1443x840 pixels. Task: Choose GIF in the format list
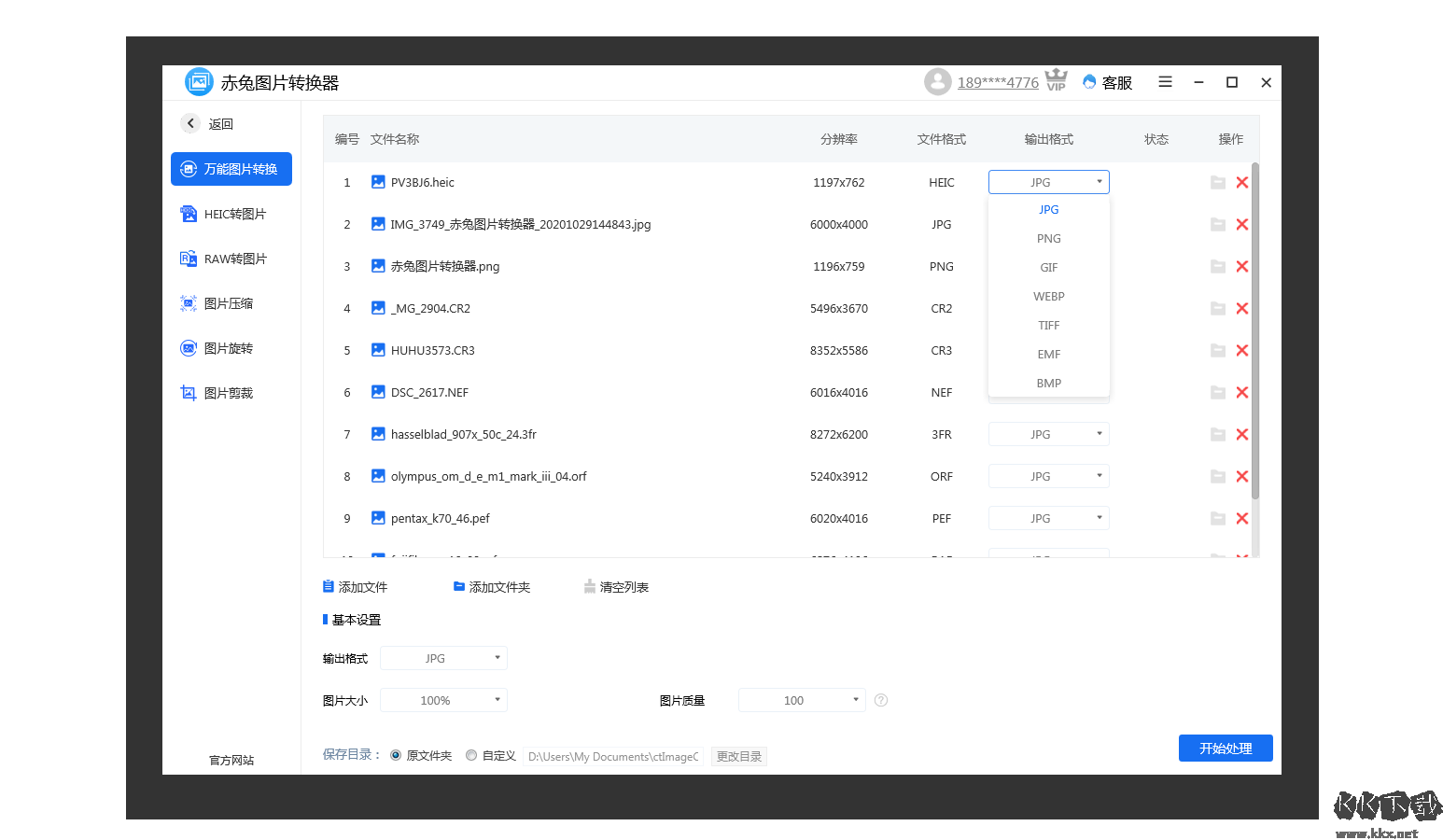click(1049, 268)
